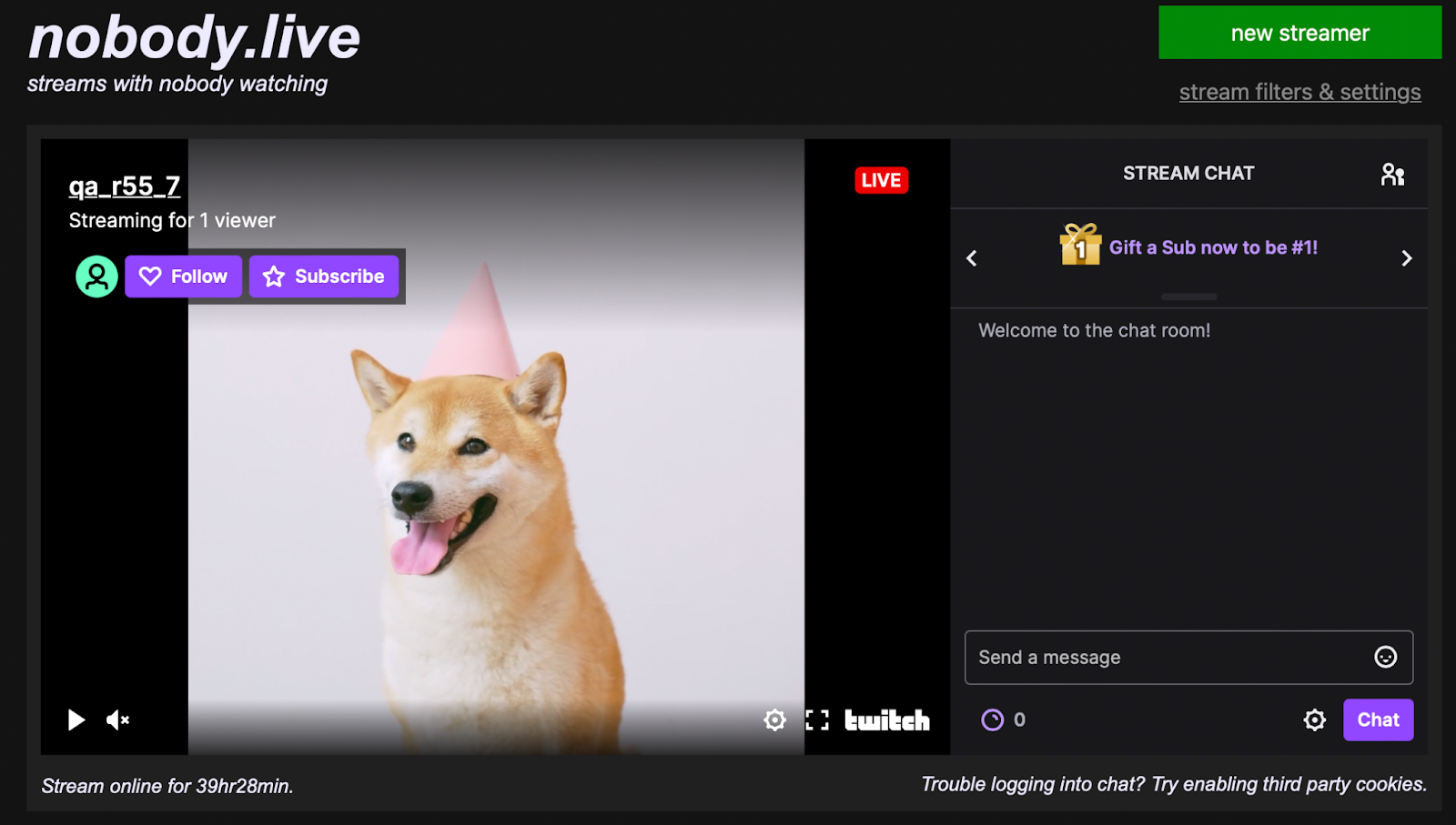The width and height of the screenshot is (1456, 825).
Task: Follow the qa_r55_7 channel
Action: tap(183, 277)
